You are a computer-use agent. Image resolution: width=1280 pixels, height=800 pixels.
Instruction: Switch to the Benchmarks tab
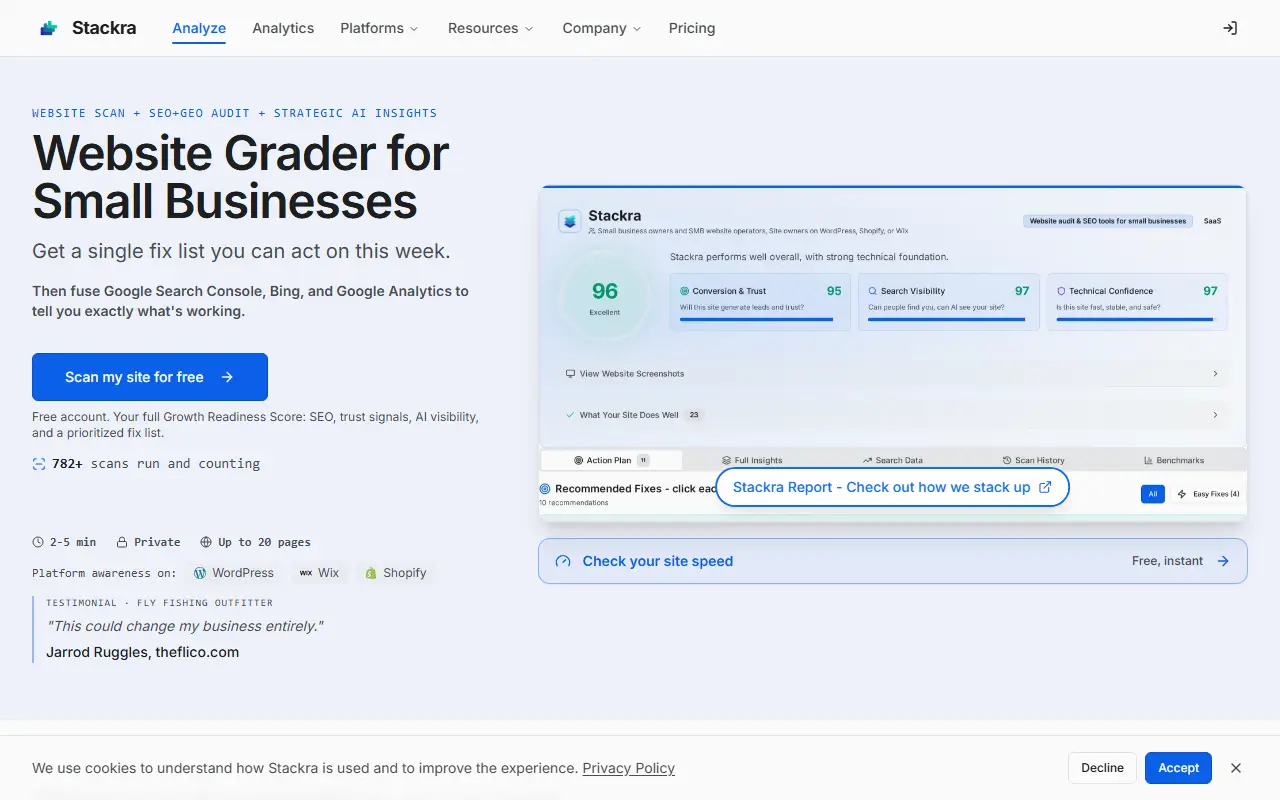[1174, 460]
